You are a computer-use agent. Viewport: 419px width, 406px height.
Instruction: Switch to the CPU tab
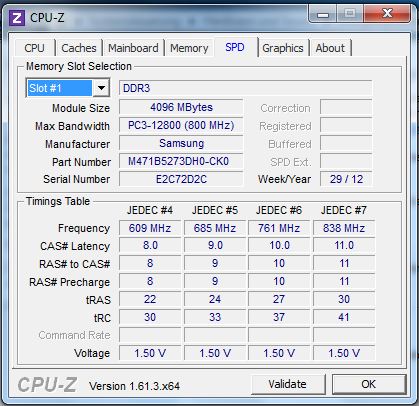point(34,48)
